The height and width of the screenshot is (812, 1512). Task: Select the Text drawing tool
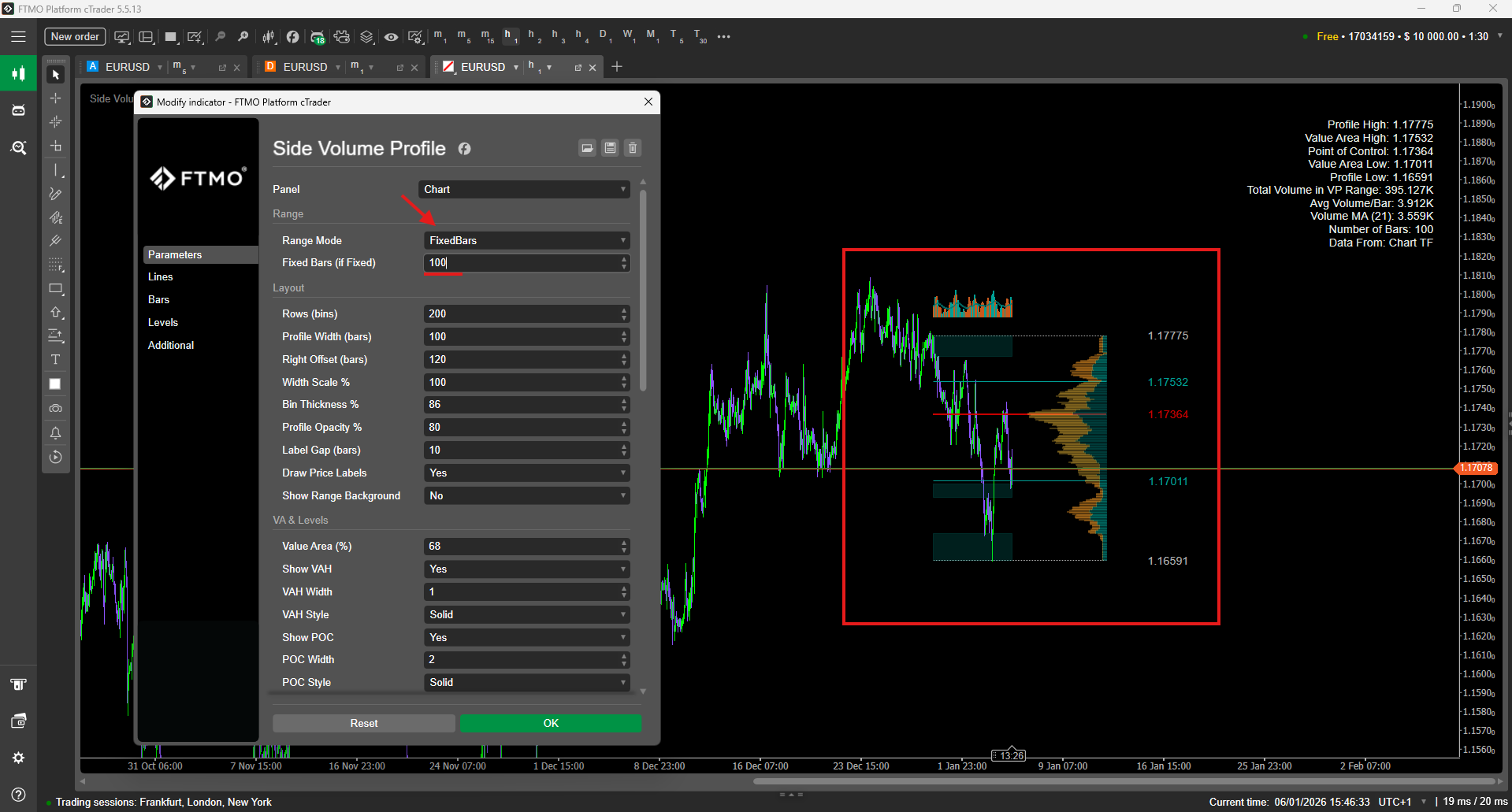coord(55,360)
